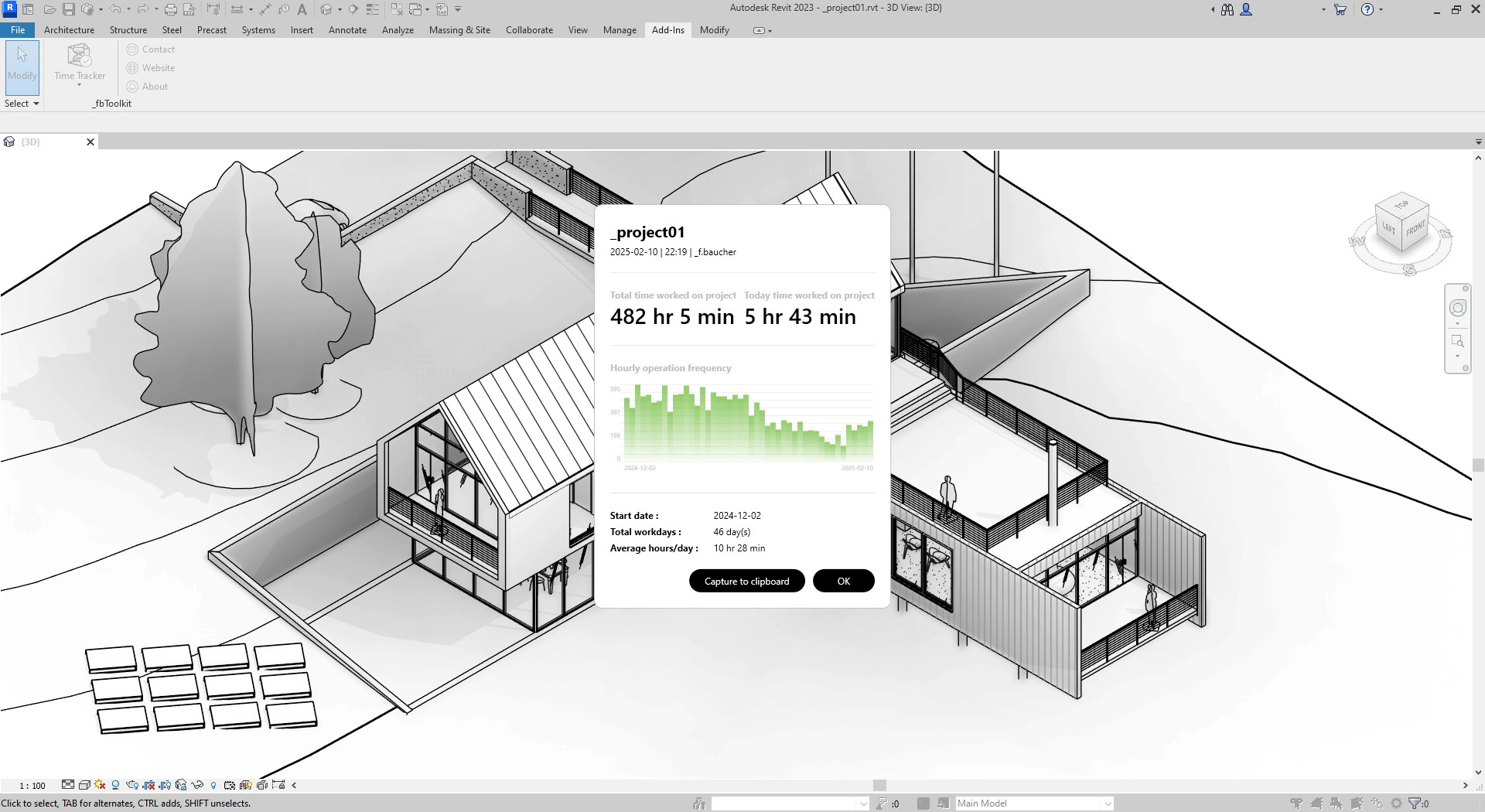Click the Open folder icon

[50, 9]
